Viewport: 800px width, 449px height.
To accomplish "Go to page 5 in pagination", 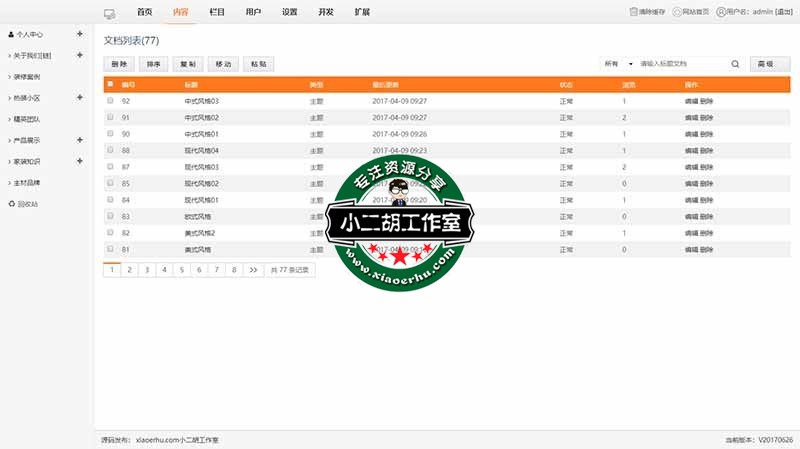I will point(181,270).
